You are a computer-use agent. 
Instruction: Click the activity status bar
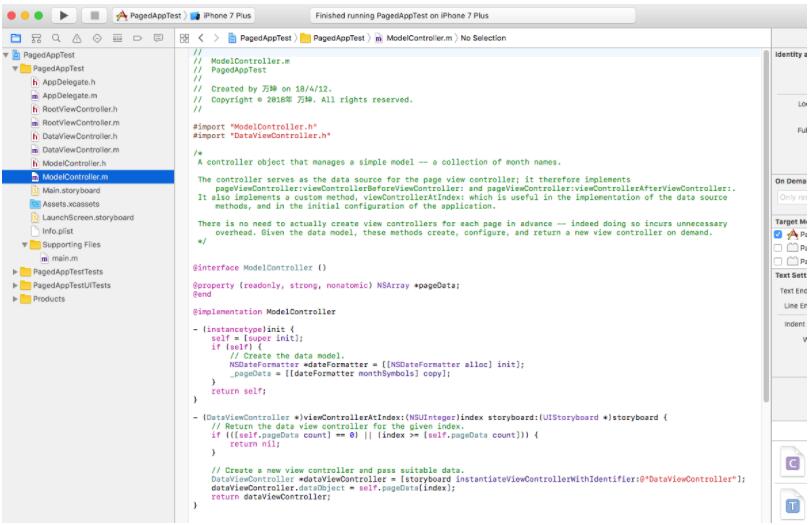472,16
